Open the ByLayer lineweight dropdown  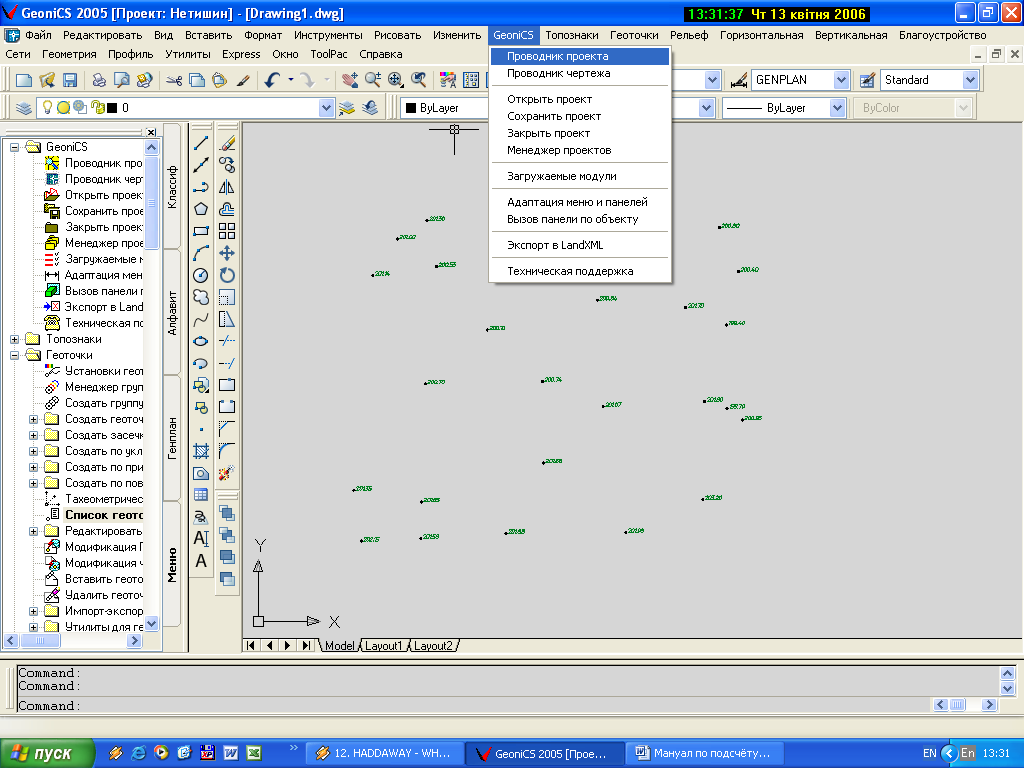coord(837,108)
